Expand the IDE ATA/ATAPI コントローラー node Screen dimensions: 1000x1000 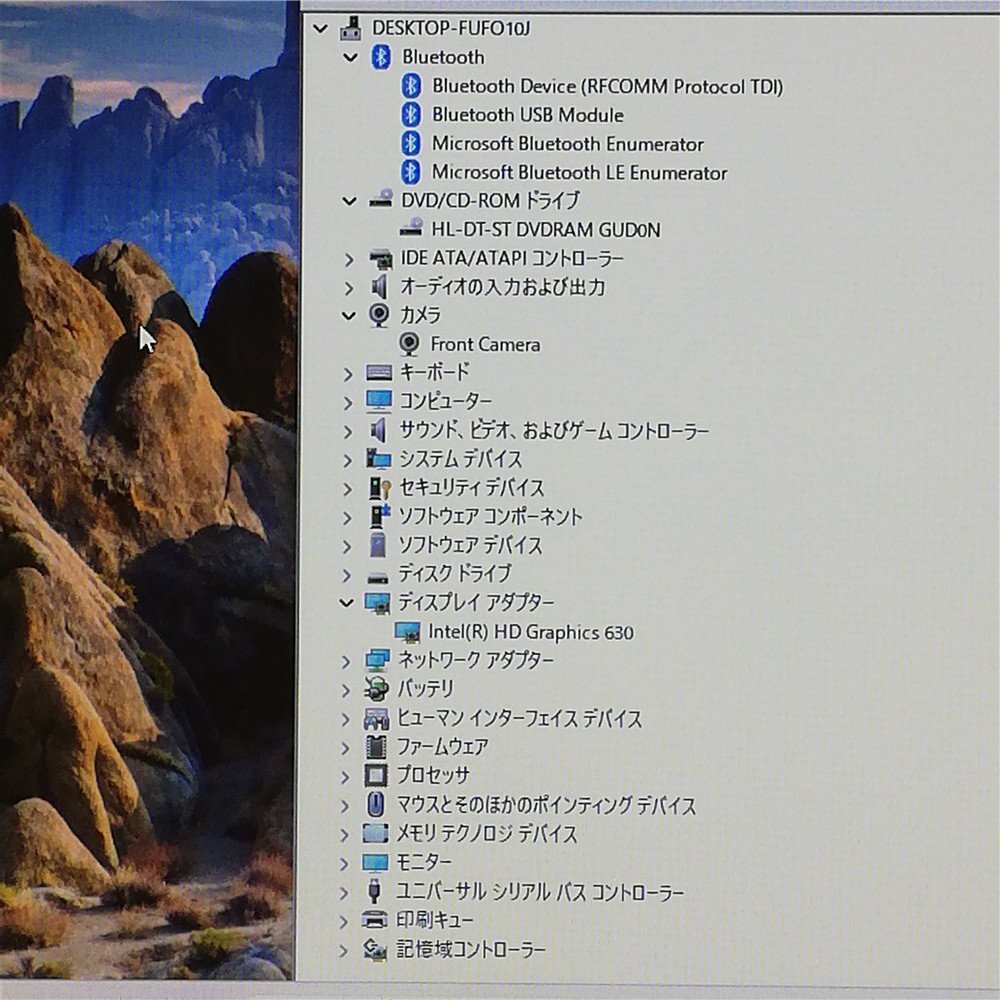(x=348, y=260)
